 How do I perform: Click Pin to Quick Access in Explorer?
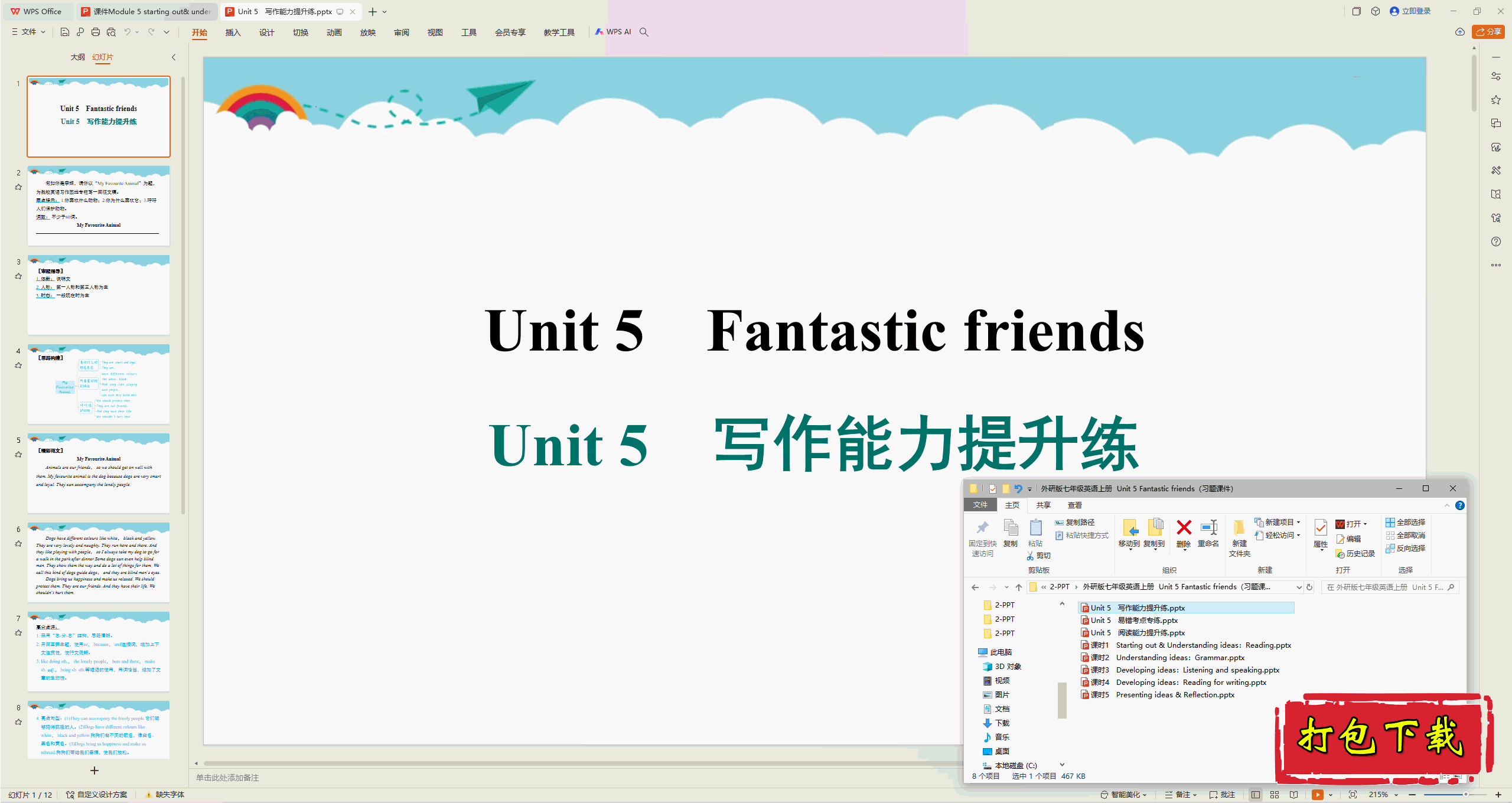983,538
